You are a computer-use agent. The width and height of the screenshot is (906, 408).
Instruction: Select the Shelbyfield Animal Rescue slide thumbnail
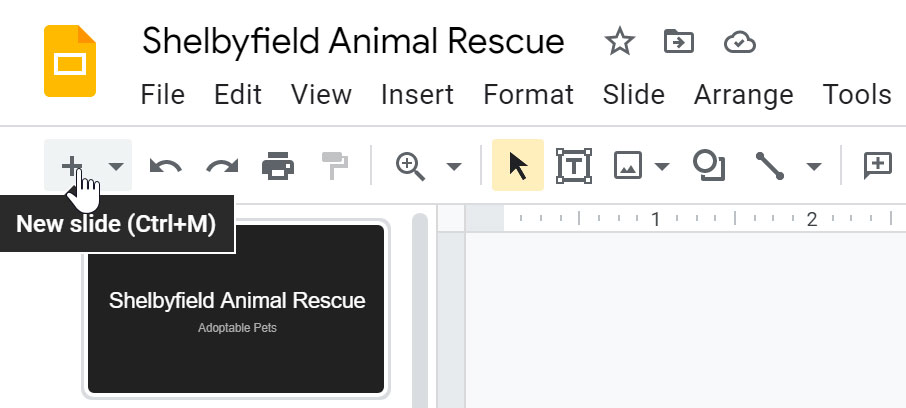click(x=236, y=308)
